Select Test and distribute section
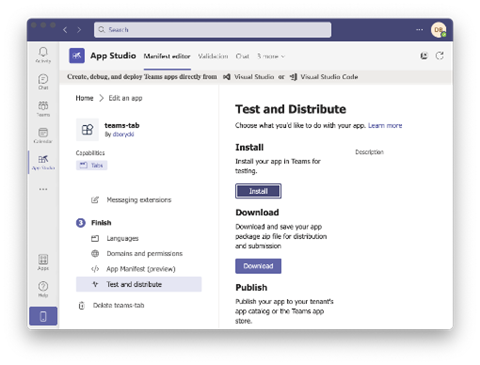The image size is (480, 365). click(x=139, y=284)
